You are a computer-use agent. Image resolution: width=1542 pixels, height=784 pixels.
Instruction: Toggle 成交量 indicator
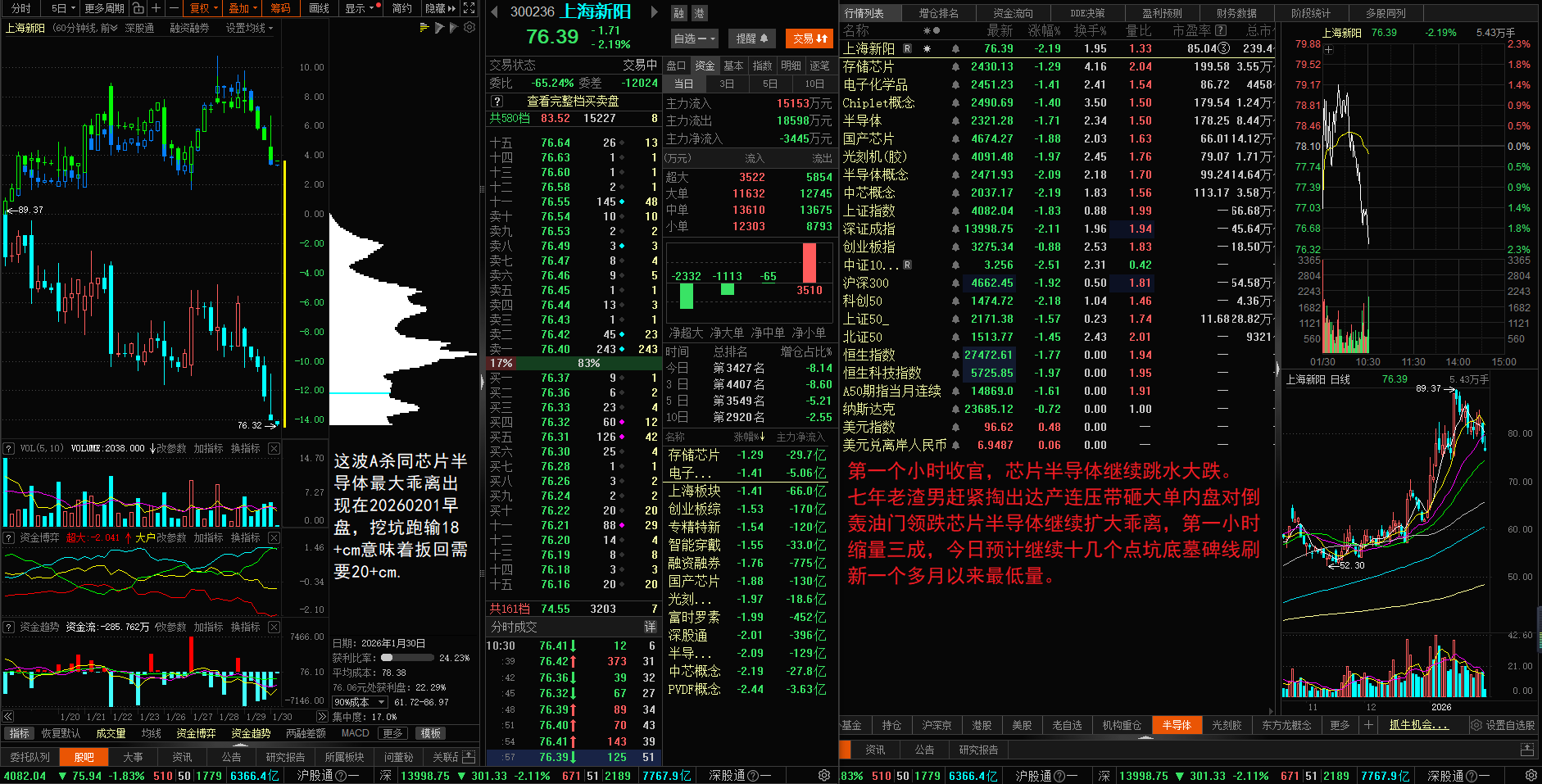tap(111, 733)
